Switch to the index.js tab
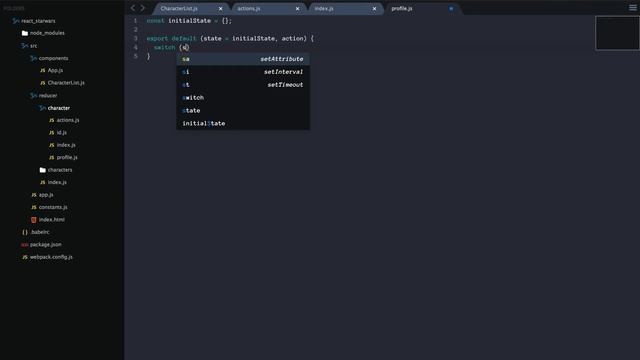This screenshot has height=360, width=640. 344,9
